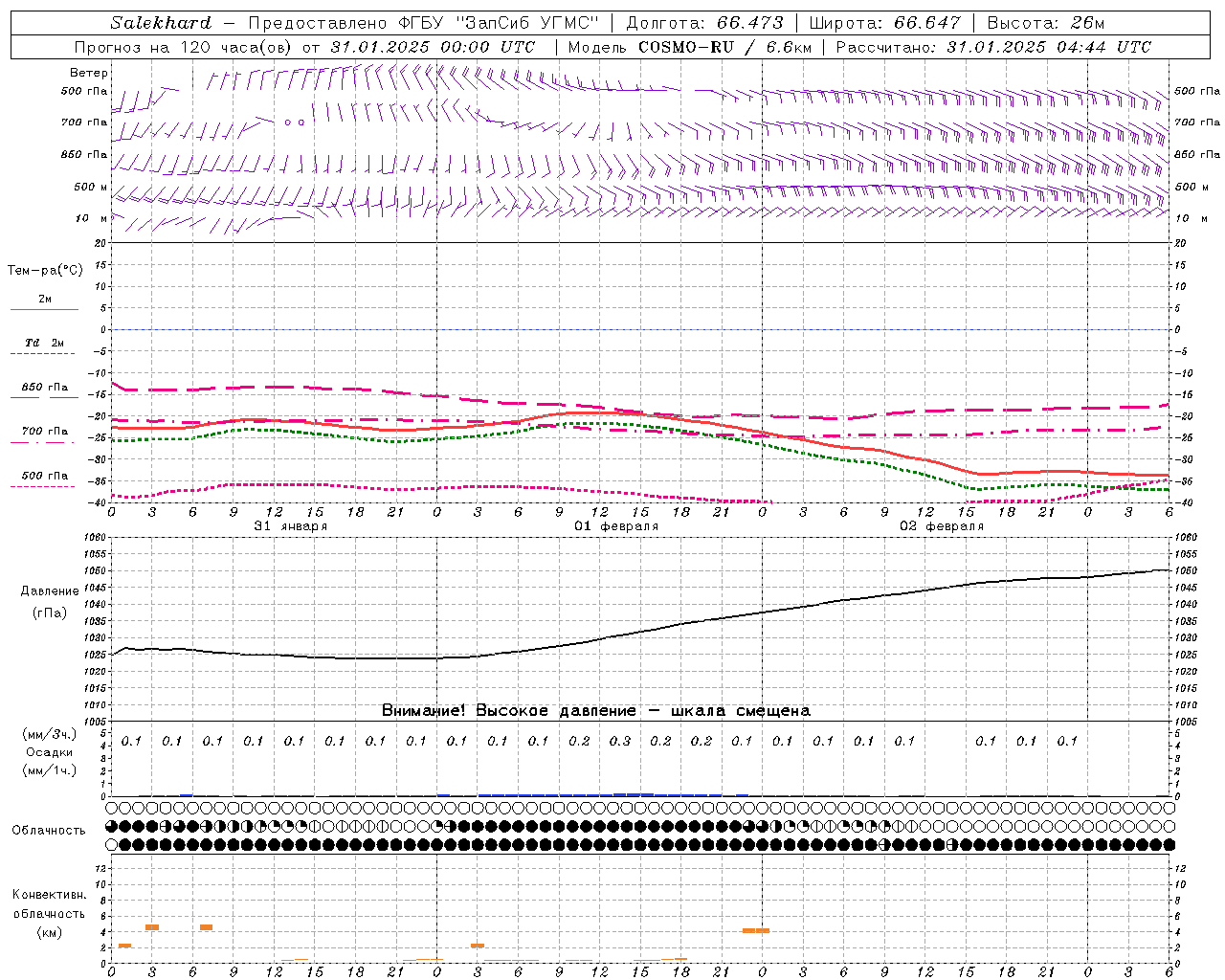Click the (мм/1ч.) precipitation unit label

50,770
